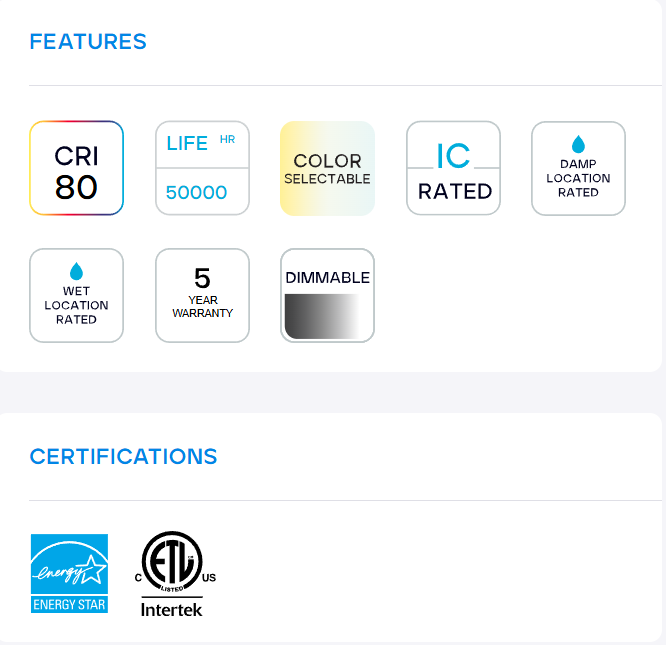Click the Energy Star certification logo
The image size is (666, 645).
(69, 573)
